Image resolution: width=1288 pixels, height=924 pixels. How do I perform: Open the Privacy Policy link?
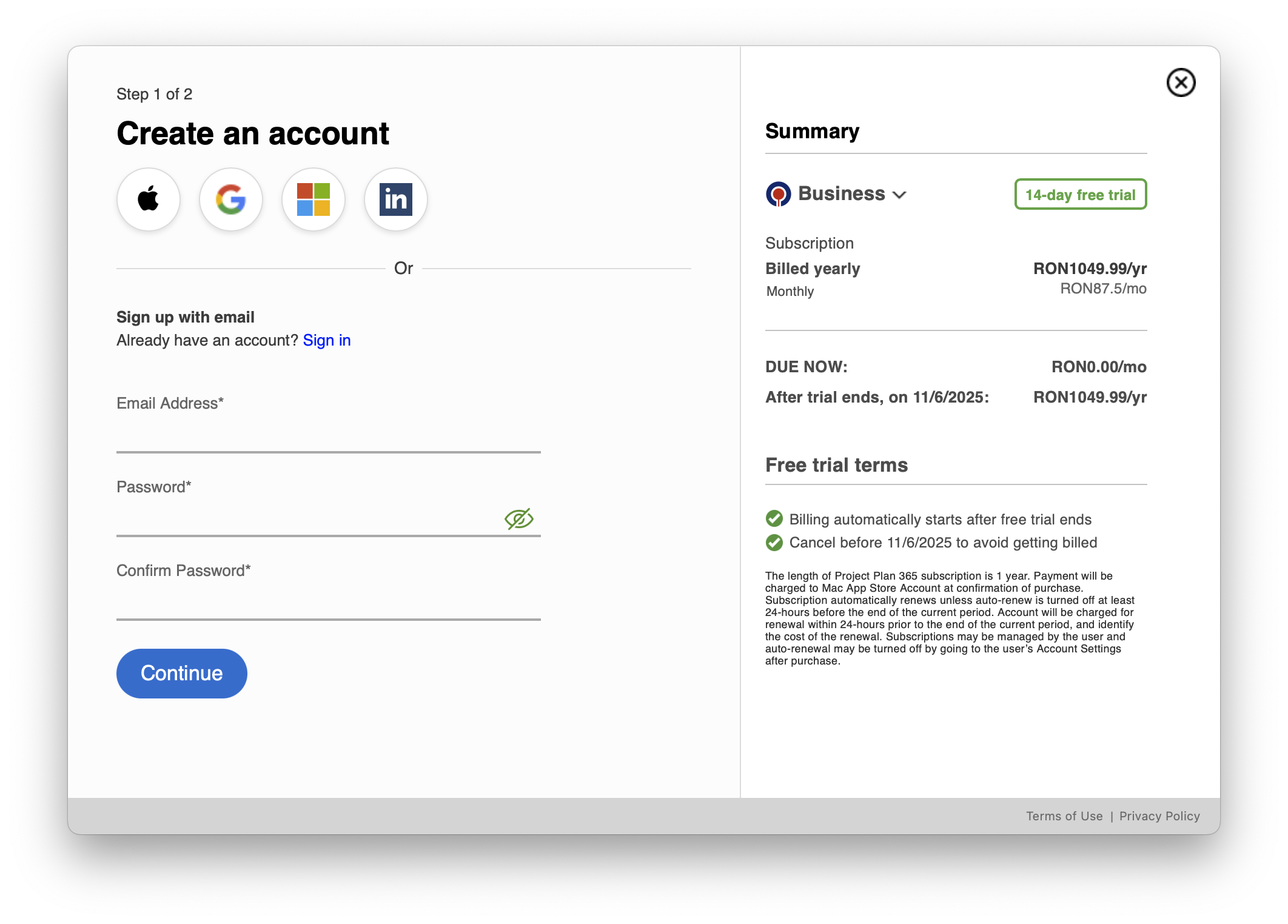1159,816
